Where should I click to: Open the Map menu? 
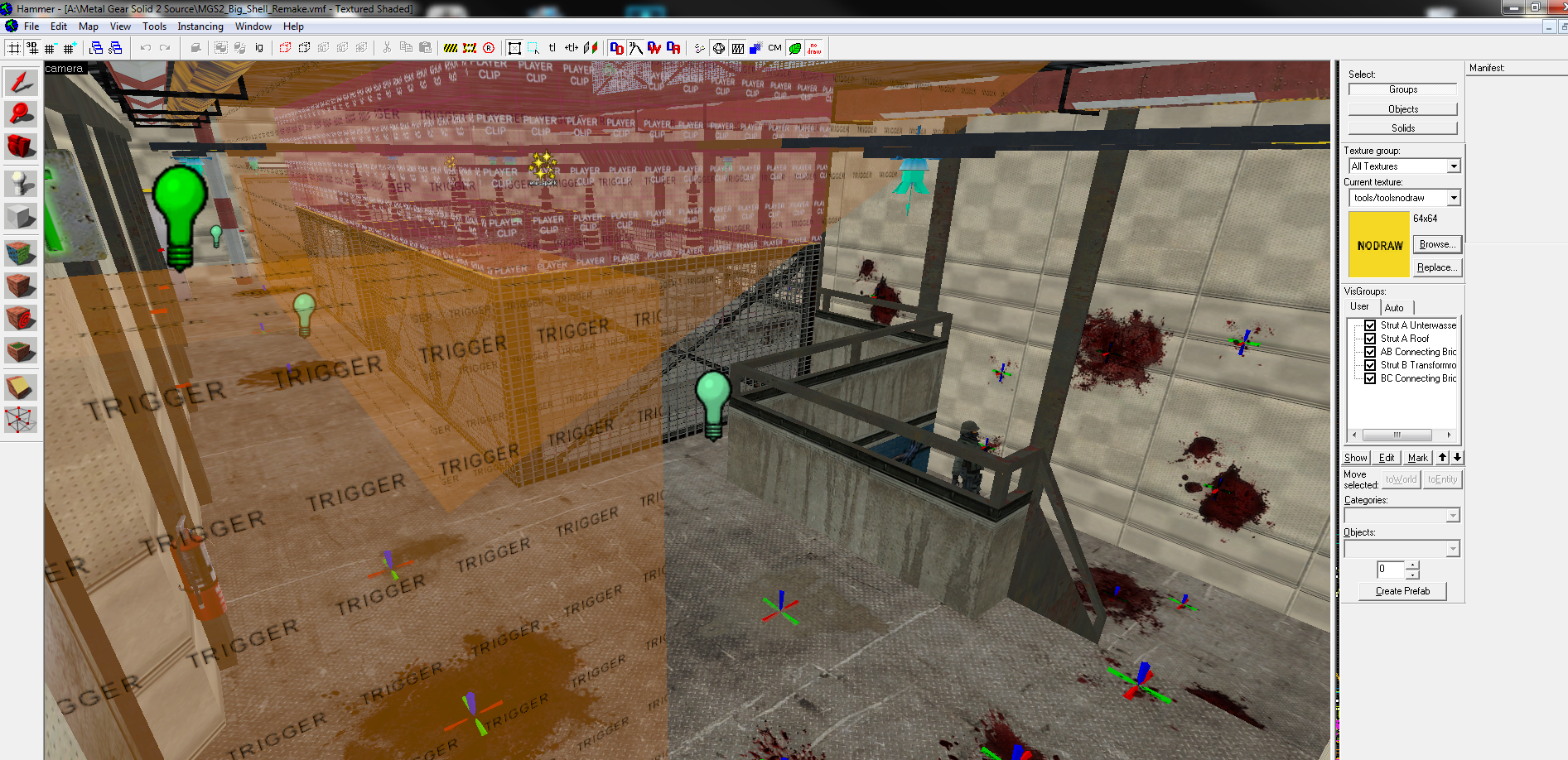click(89, 26)
